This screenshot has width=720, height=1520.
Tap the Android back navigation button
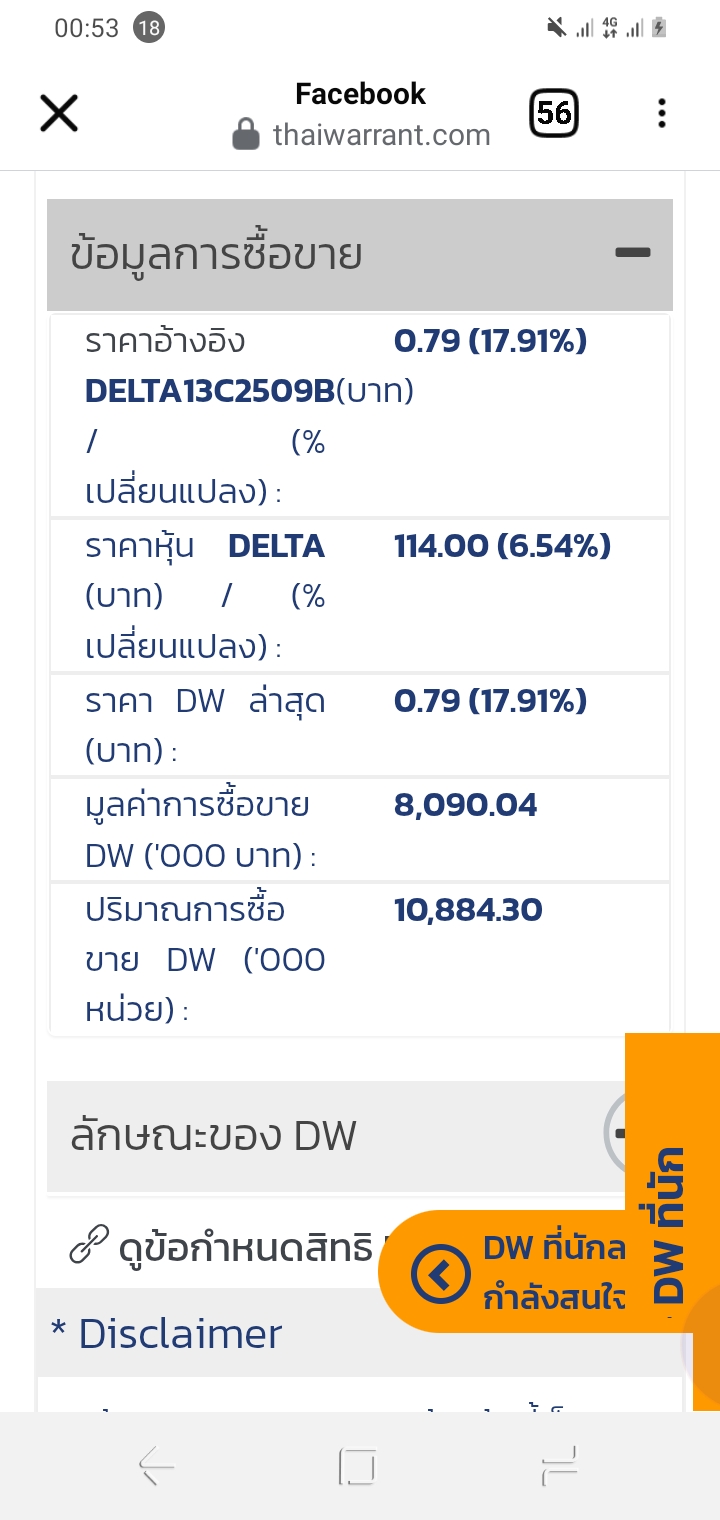[157, 1467]
